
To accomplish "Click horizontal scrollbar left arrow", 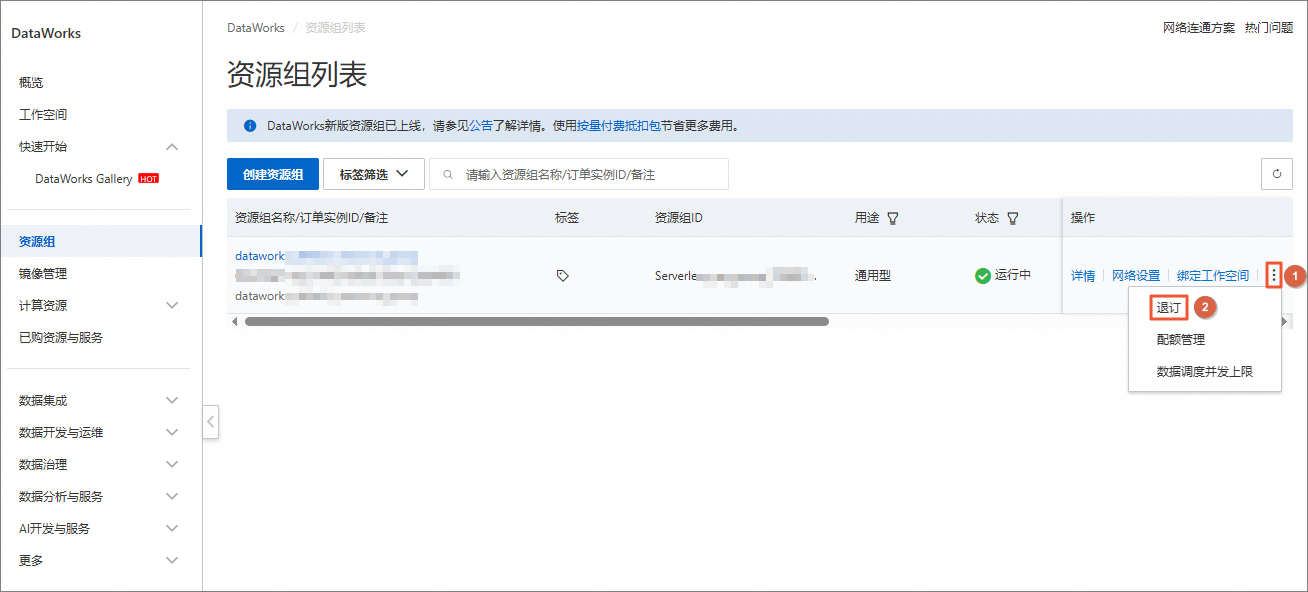I will point(235,322).
